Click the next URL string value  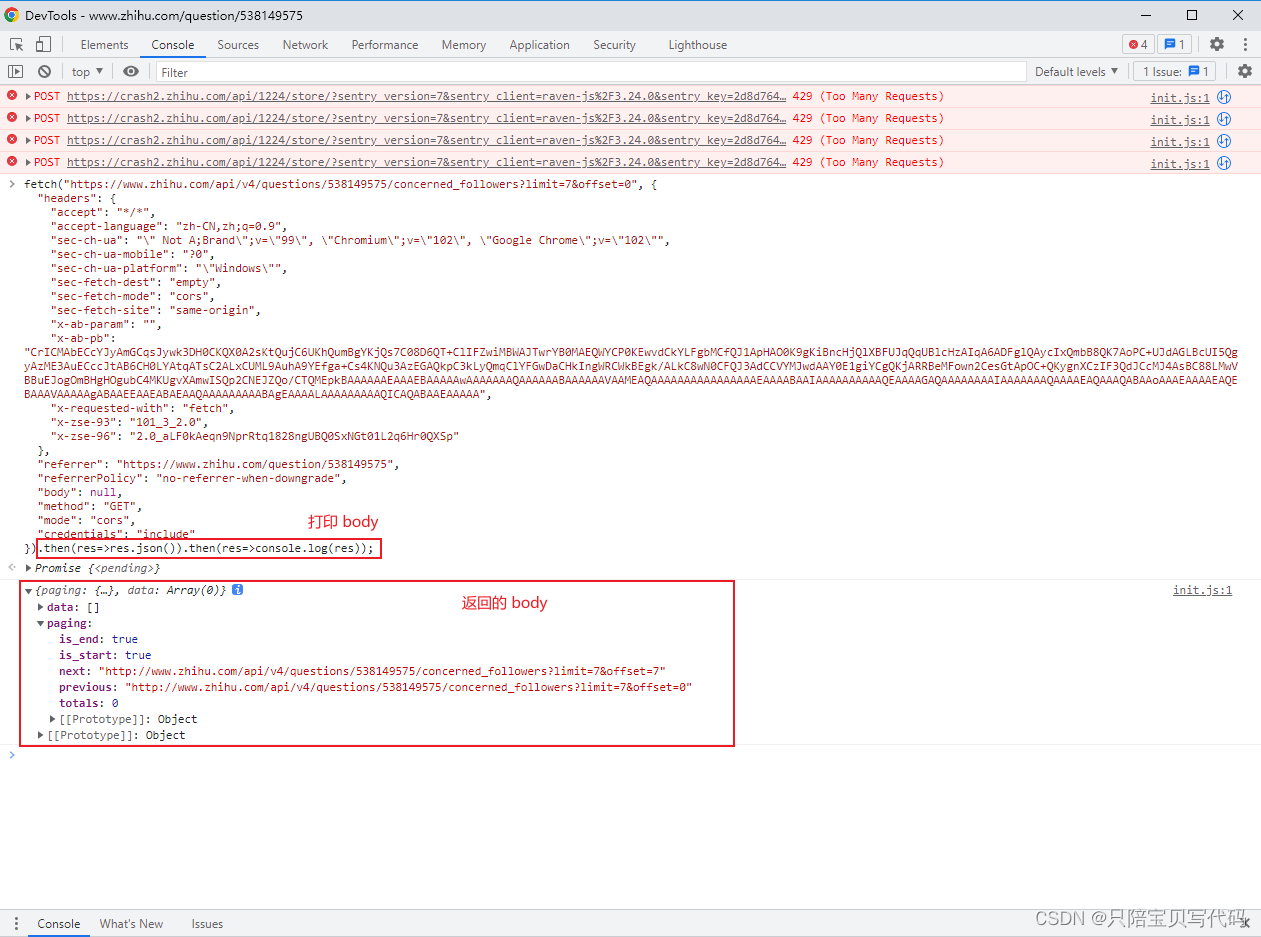tap(382, 671)
